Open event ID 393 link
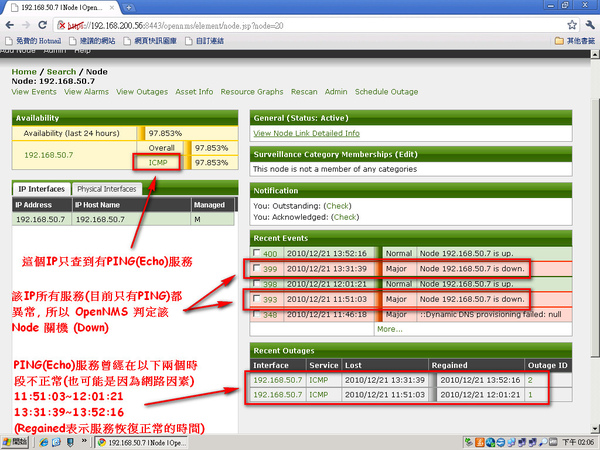This screenshot has width=600, height=450. 270,300
